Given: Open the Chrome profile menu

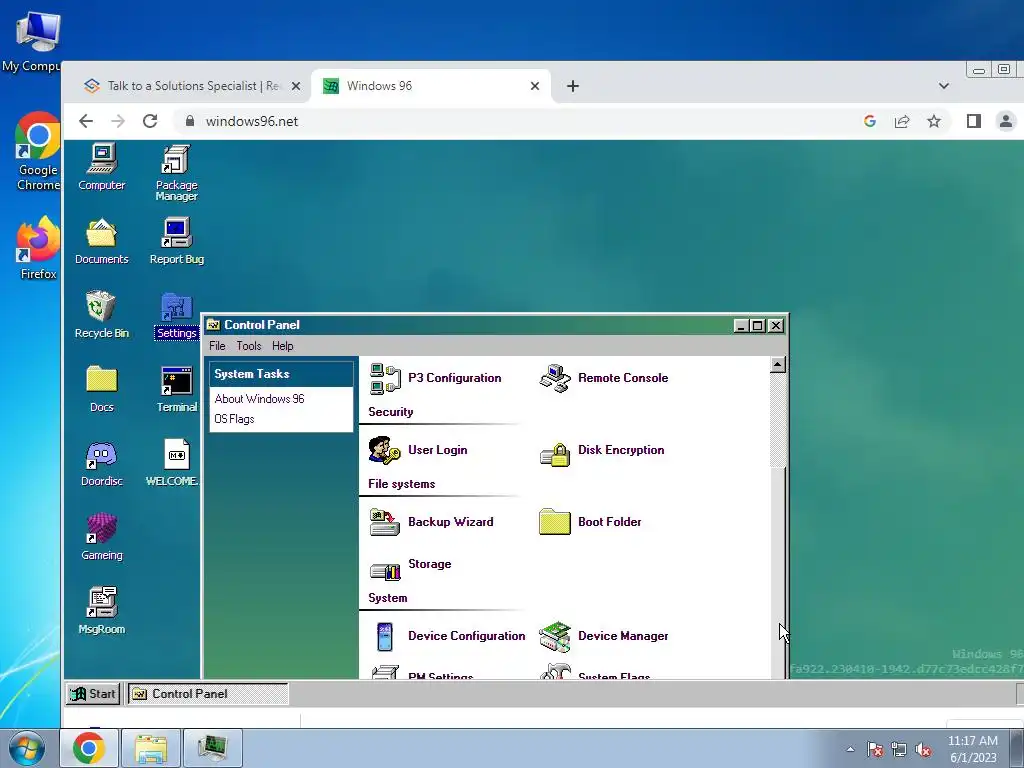Looking at the screenshot, I should [x=1006, y=121].
